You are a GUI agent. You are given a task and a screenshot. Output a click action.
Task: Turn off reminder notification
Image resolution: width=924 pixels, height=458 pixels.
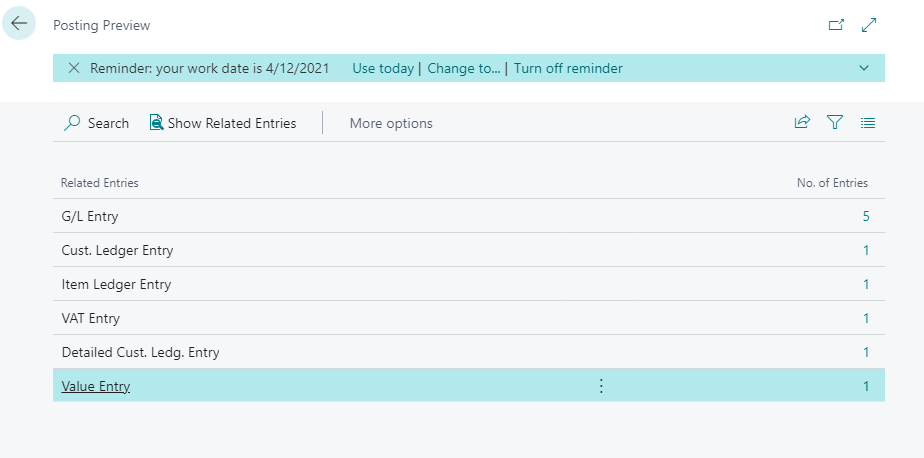click(x=568, y=68)
